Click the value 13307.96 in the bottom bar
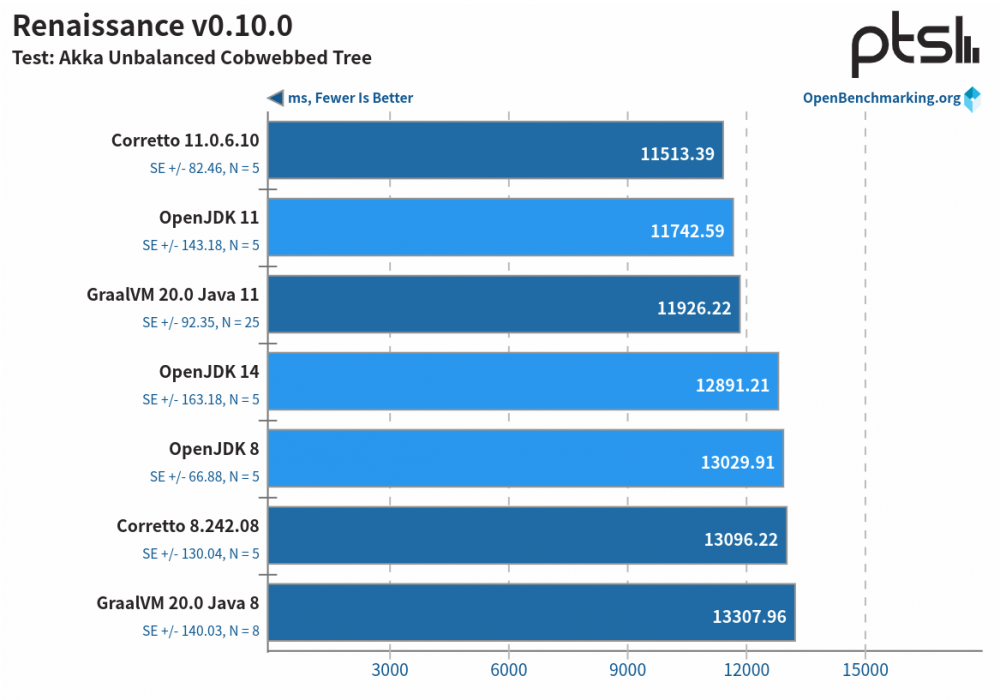 pyautogui.click(x=747, y=618)
